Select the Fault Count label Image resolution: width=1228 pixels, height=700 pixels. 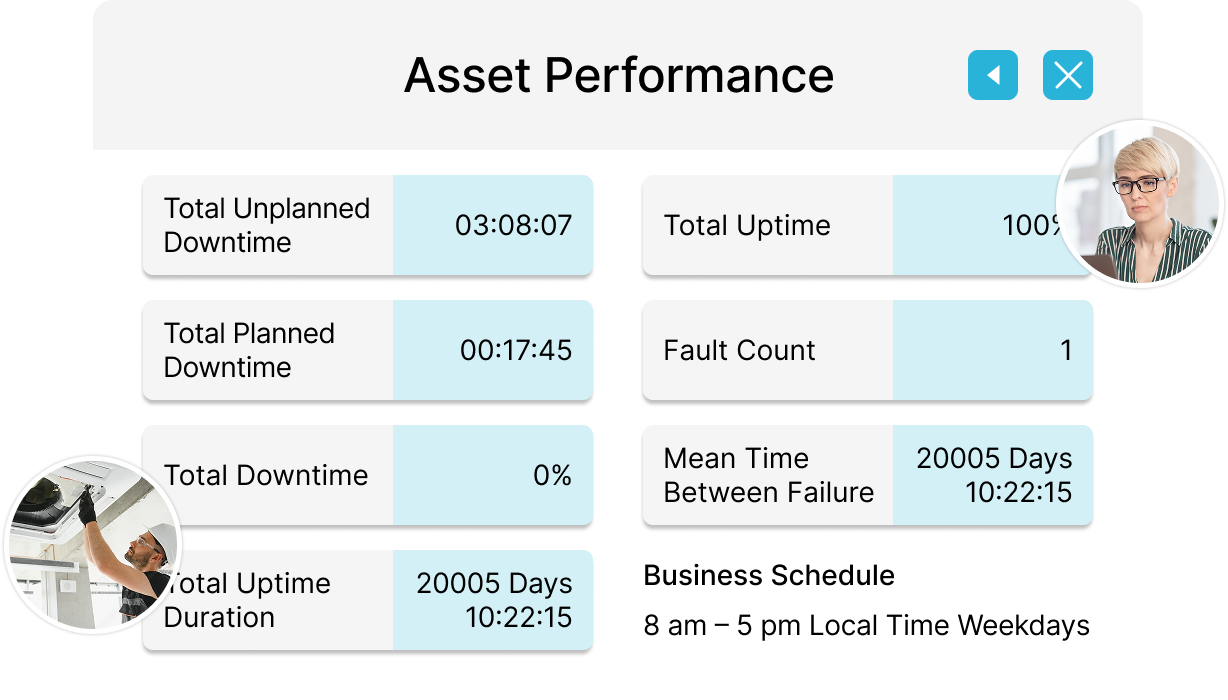(739, 350)
